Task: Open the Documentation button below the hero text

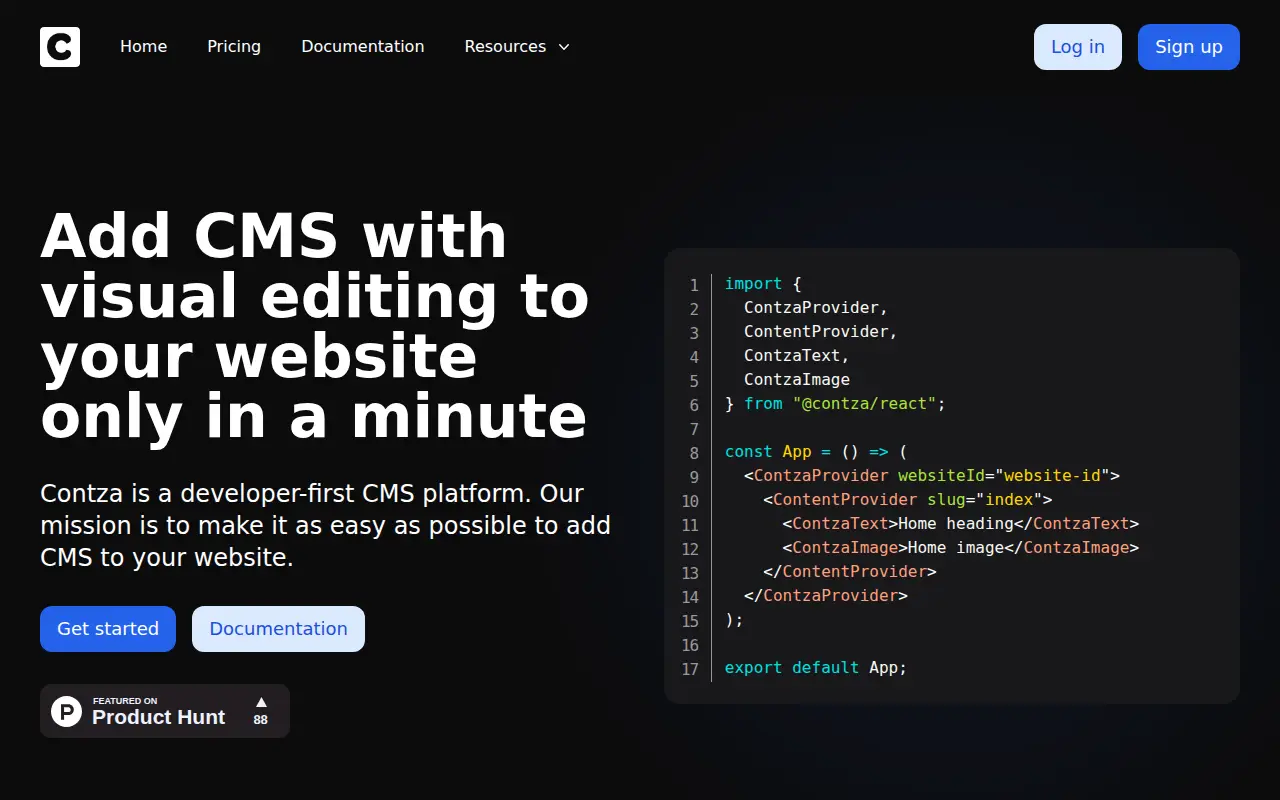Action: (x=278, y=629)
